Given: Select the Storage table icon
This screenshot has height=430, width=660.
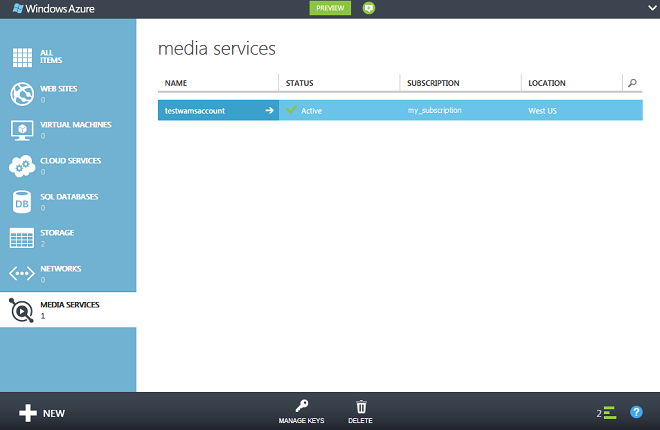Looking at the screenshot, I should [22, 238].
